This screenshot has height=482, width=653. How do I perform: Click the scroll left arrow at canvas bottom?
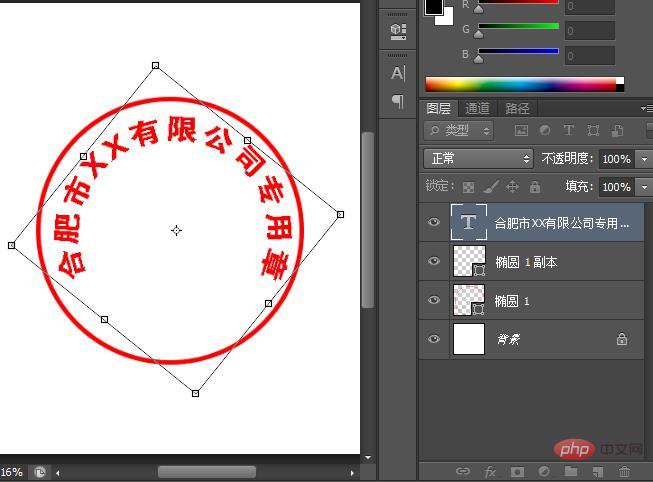(58, 473)
